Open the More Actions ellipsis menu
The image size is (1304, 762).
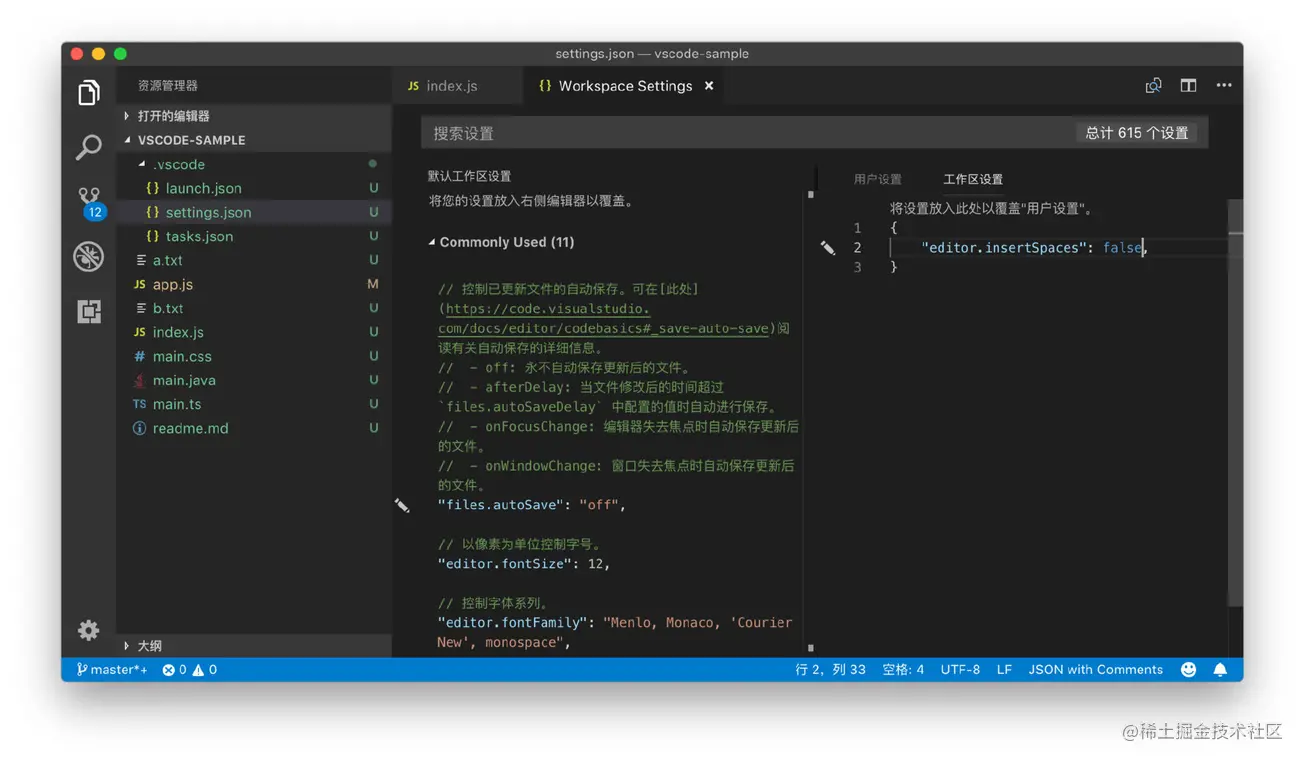[x=1223, y=86]
